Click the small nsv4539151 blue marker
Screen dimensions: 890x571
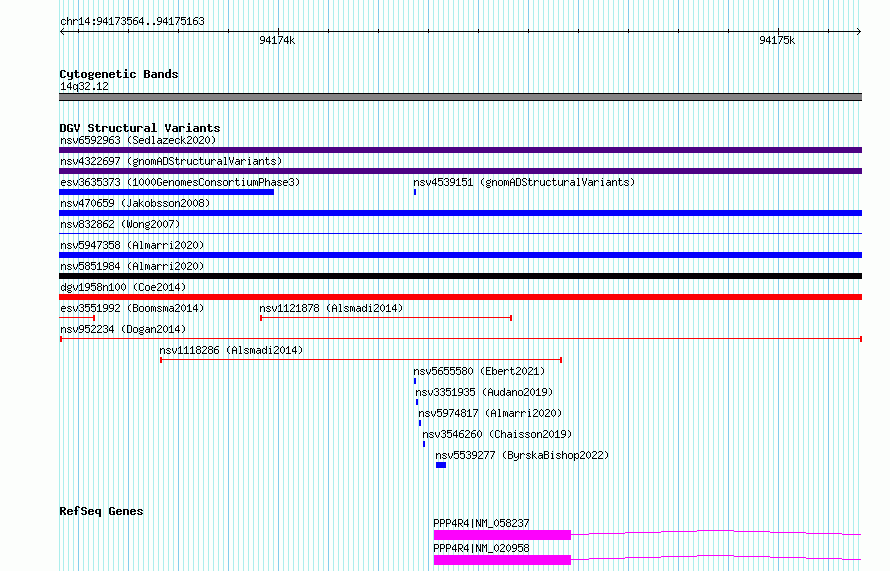[x=415, y=192]
